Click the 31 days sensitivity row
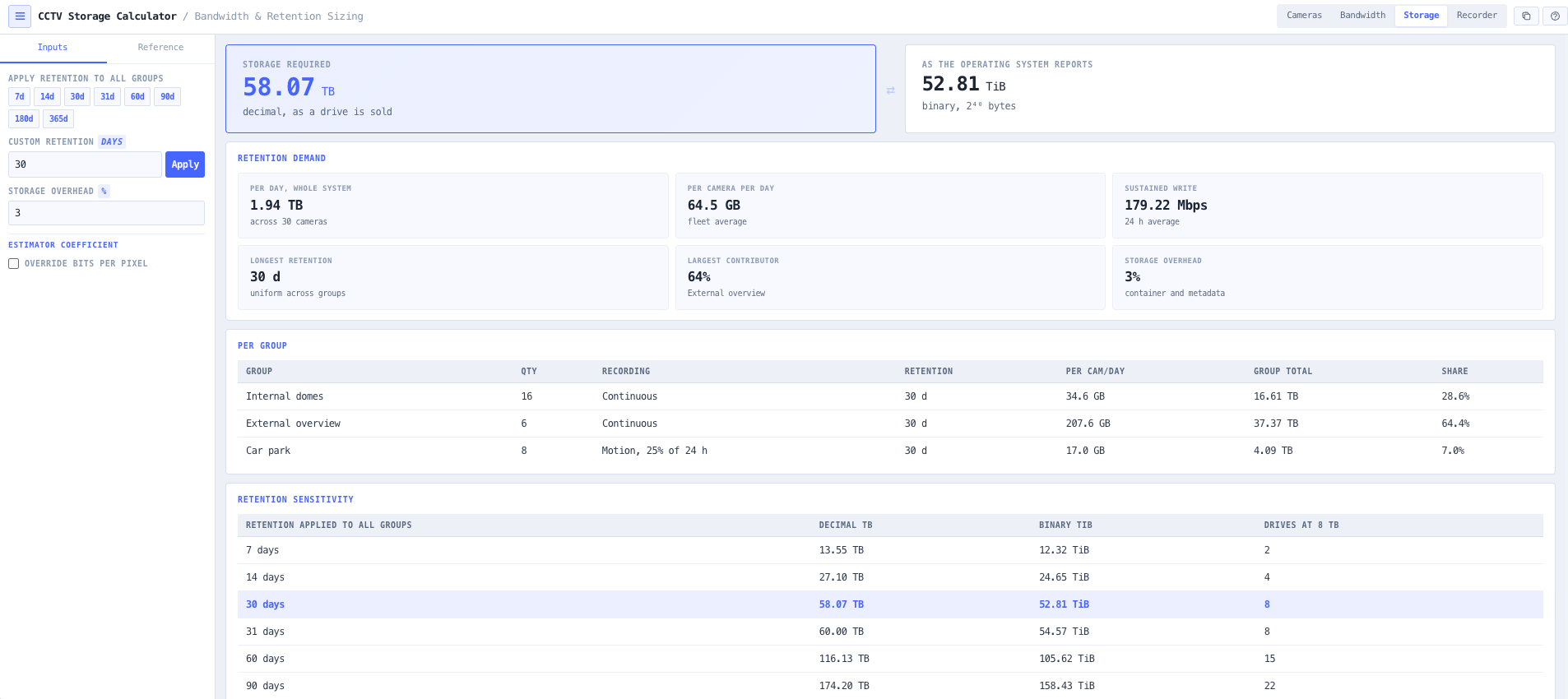The image size is (1568, 699). [890, 632]
